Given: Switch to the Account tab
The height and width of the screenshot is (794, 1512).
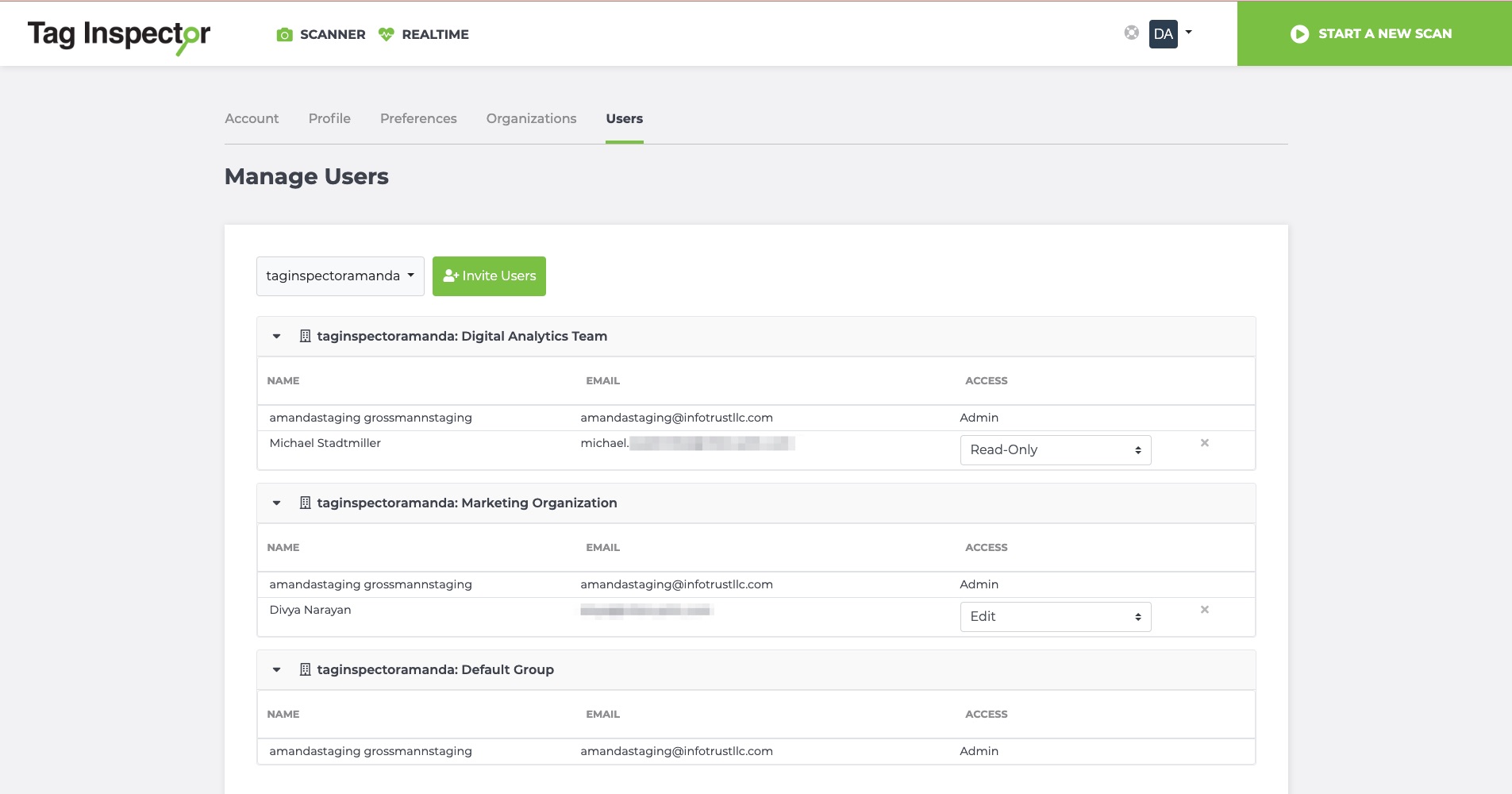Looking at the screenshot, I should point(252,118).
